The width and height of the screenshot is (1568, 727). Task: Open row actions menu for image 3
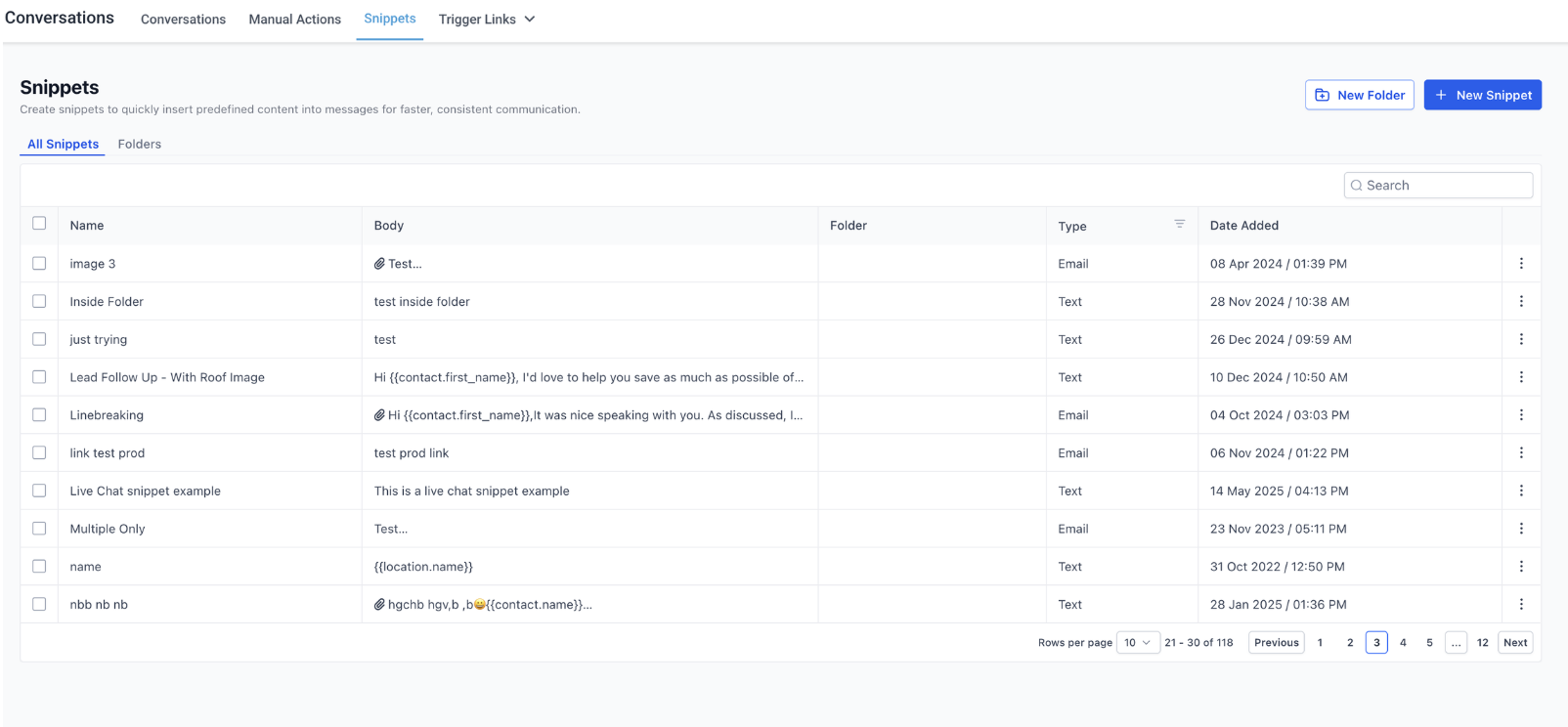tap(1520, 264)
